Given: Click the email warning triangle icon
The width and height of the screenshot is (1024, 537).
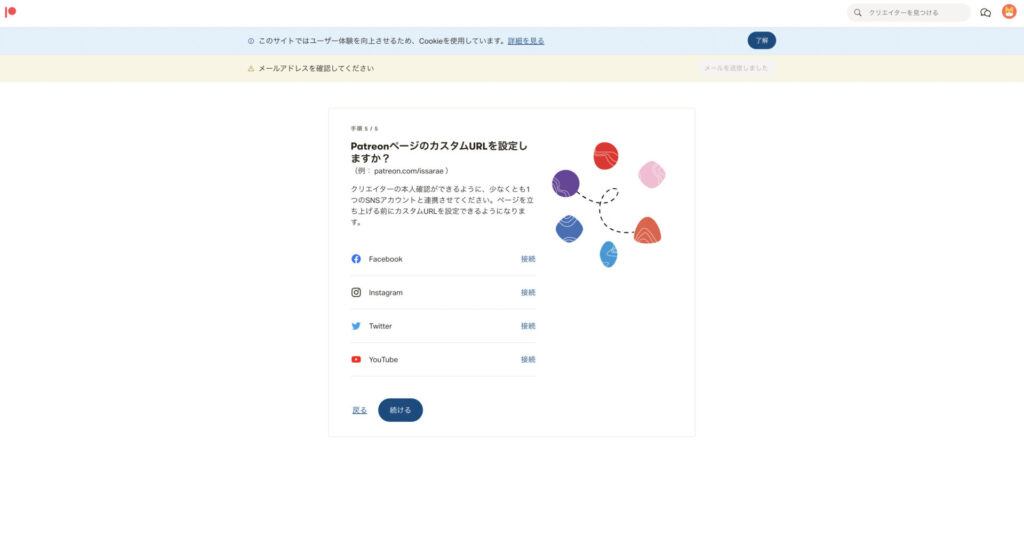Looking at the screenshot, I should tap(251, 68).
